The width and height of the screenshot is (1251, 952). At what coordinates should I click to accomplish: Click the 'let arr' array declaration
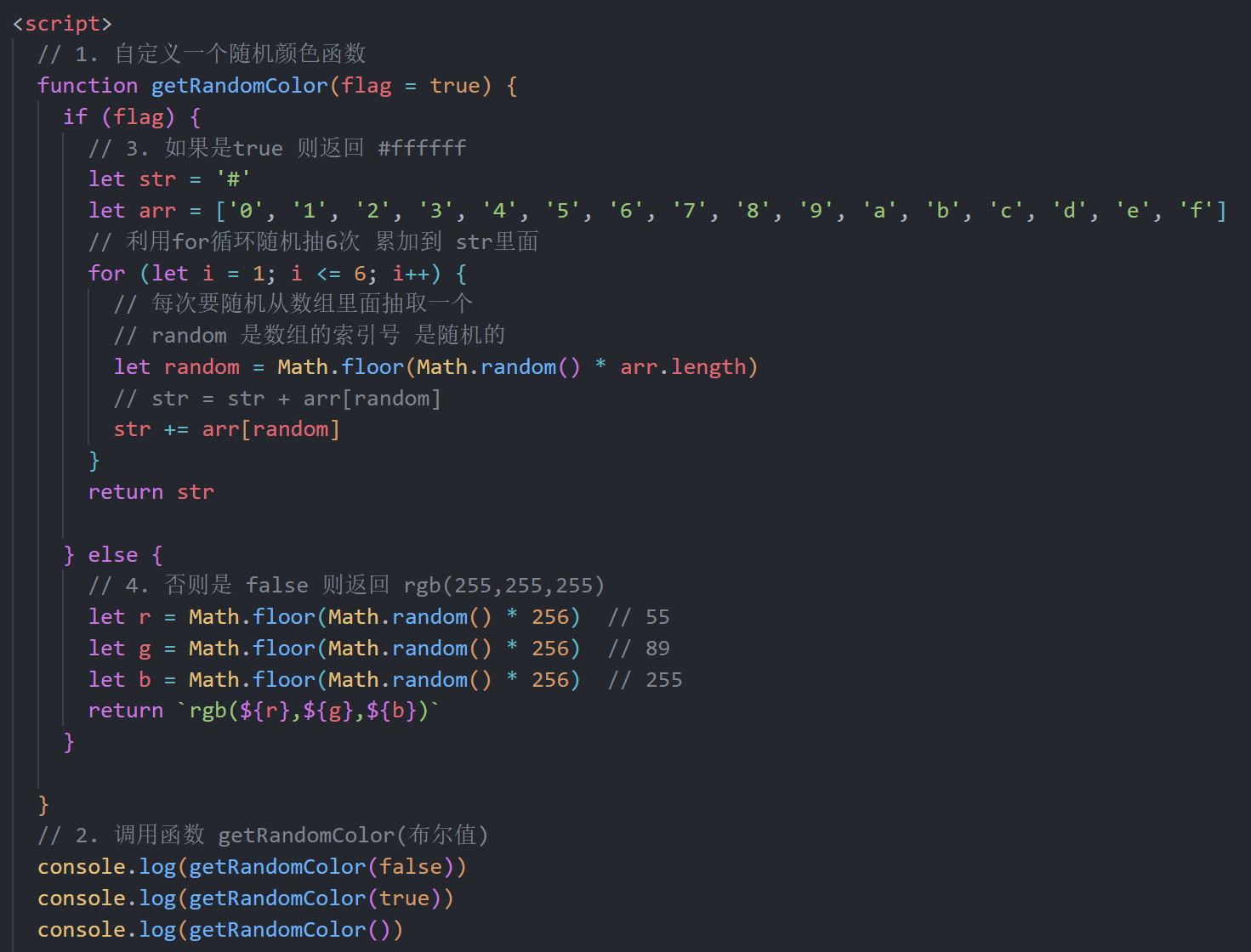pos(657,211)
